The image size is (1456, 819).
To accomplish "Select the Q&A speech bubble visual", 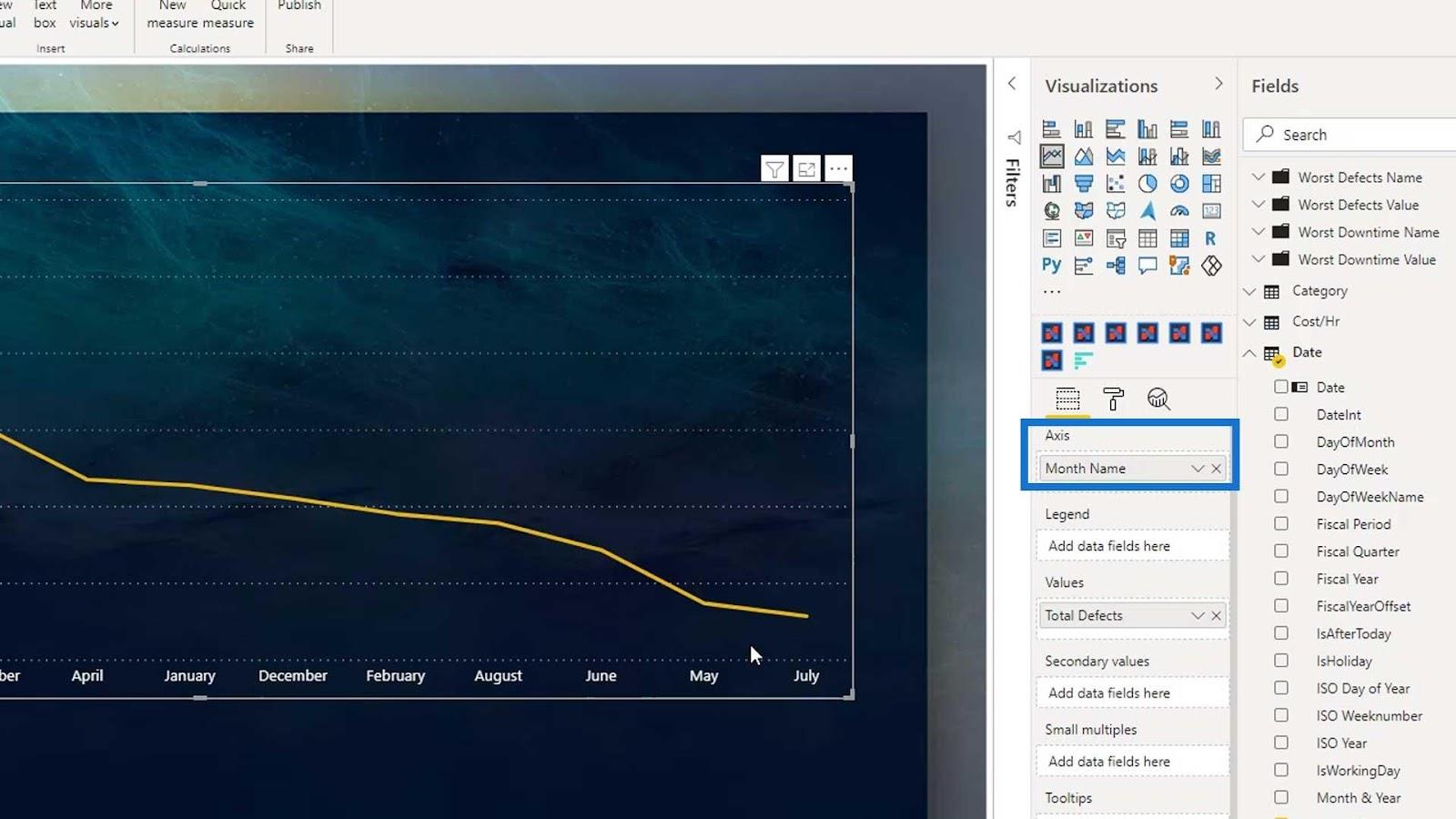I will point(1148,266).
